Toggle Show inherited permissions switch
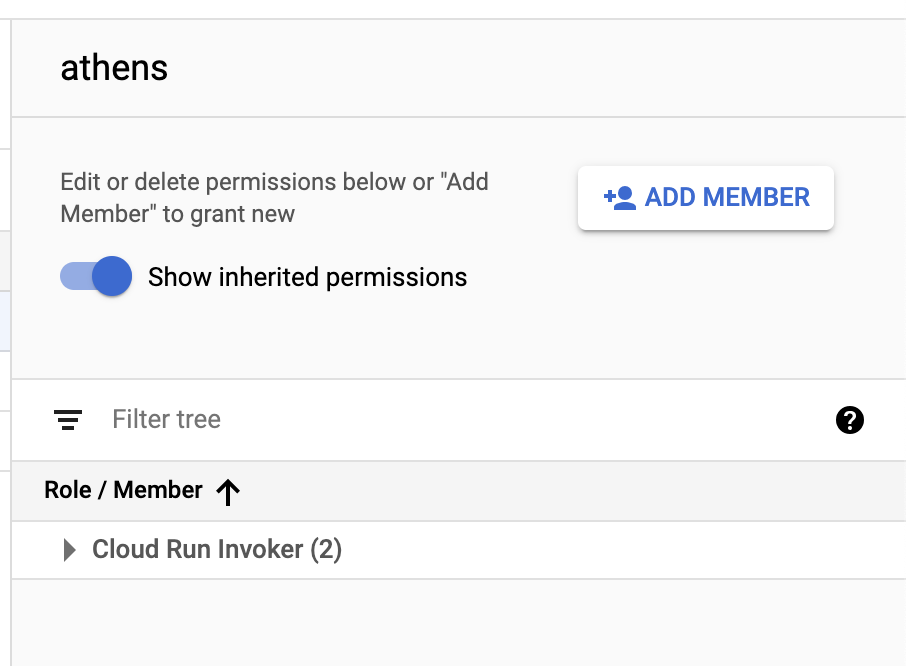 [96, 277]
